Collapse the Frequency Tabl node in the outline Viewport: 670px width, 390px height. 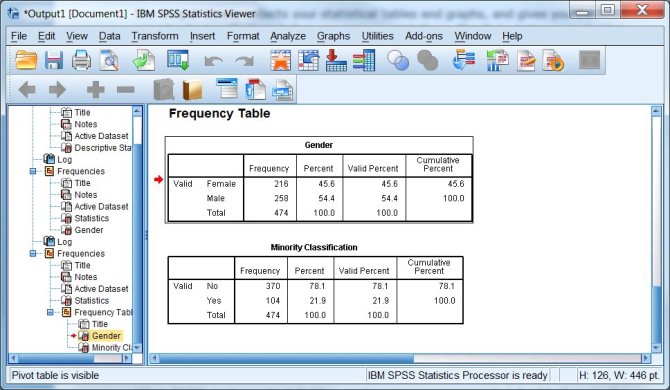[x=50, y=312]
